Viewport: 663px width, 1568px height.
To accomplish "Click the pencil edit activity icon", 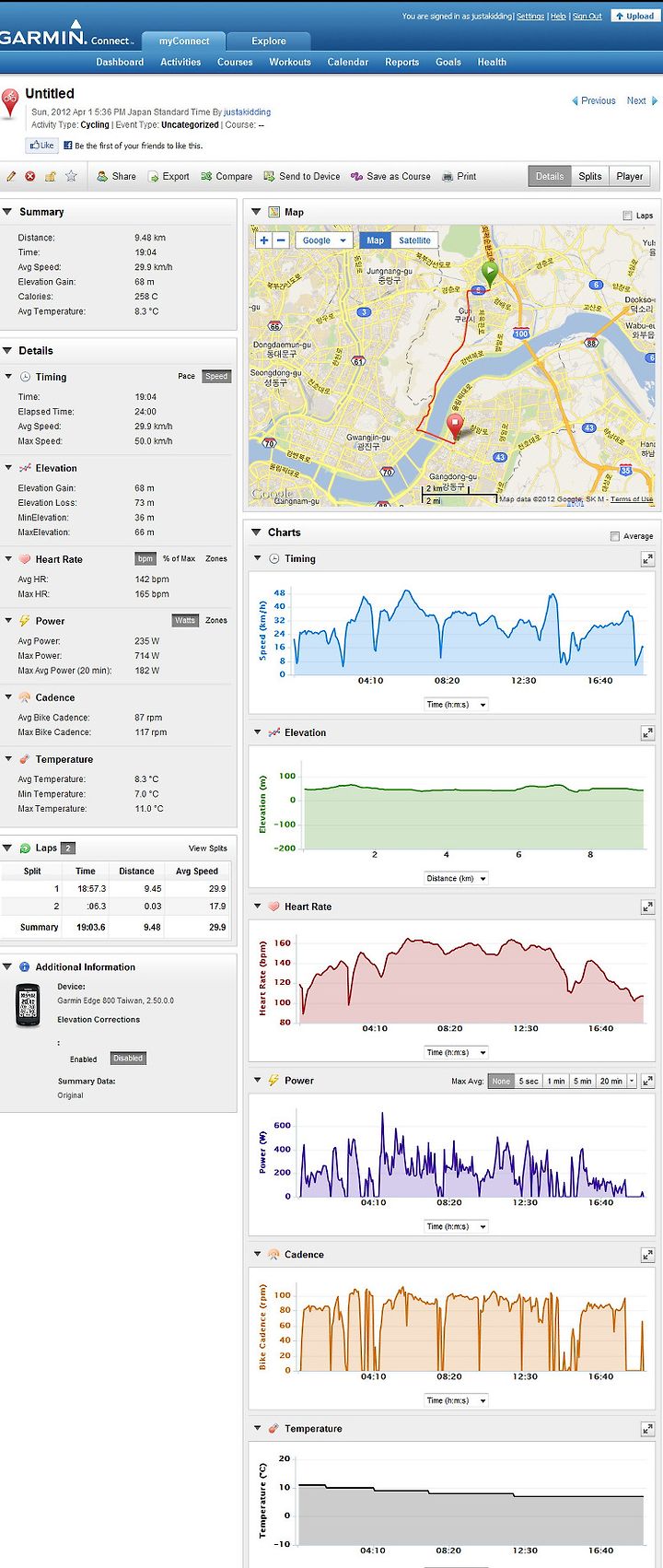I will [11, 176].
